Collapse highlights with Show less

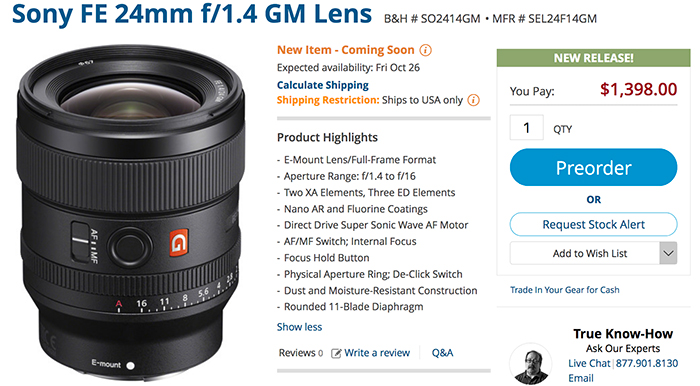pos(299,327)
